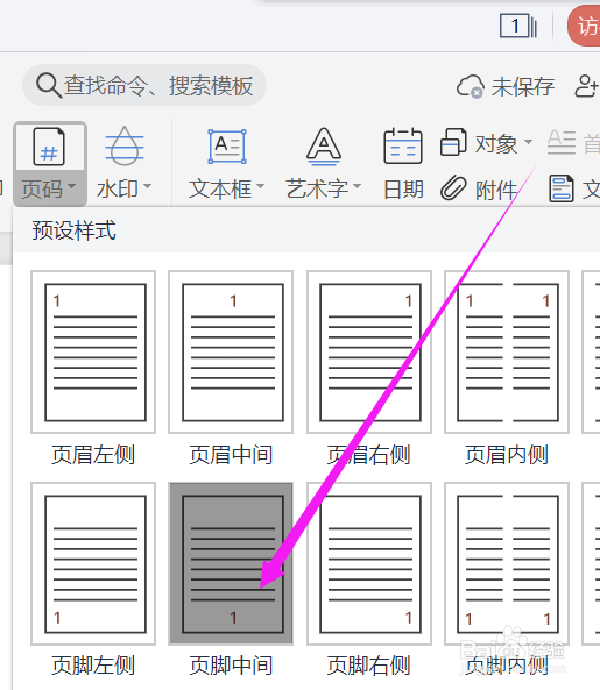Click the 对象 object icon

point(453,142)
